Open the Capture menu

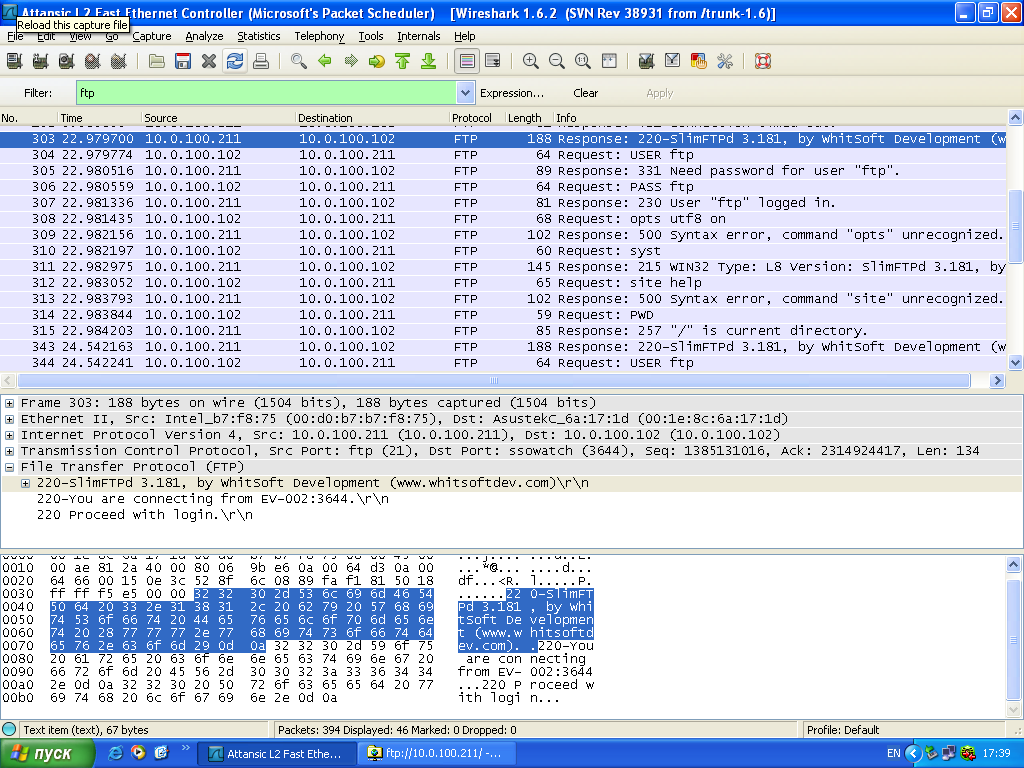pyautogui.click(x=152, y=36)
